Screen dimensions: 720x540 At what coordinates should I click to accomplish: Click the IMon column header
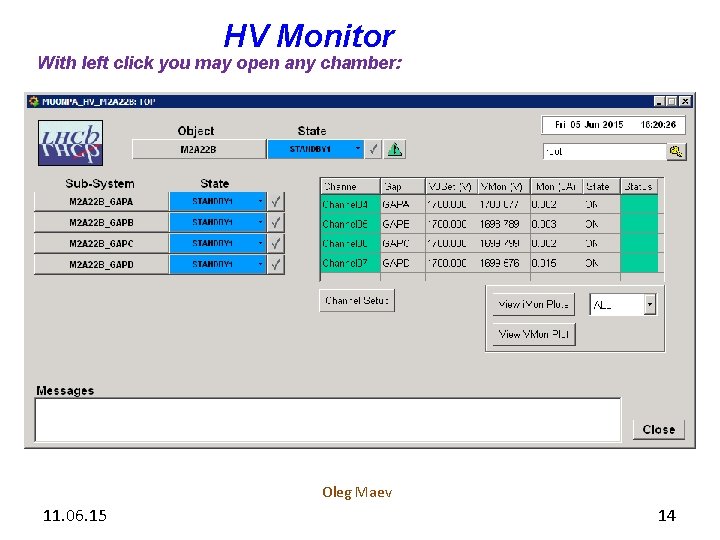557,186
